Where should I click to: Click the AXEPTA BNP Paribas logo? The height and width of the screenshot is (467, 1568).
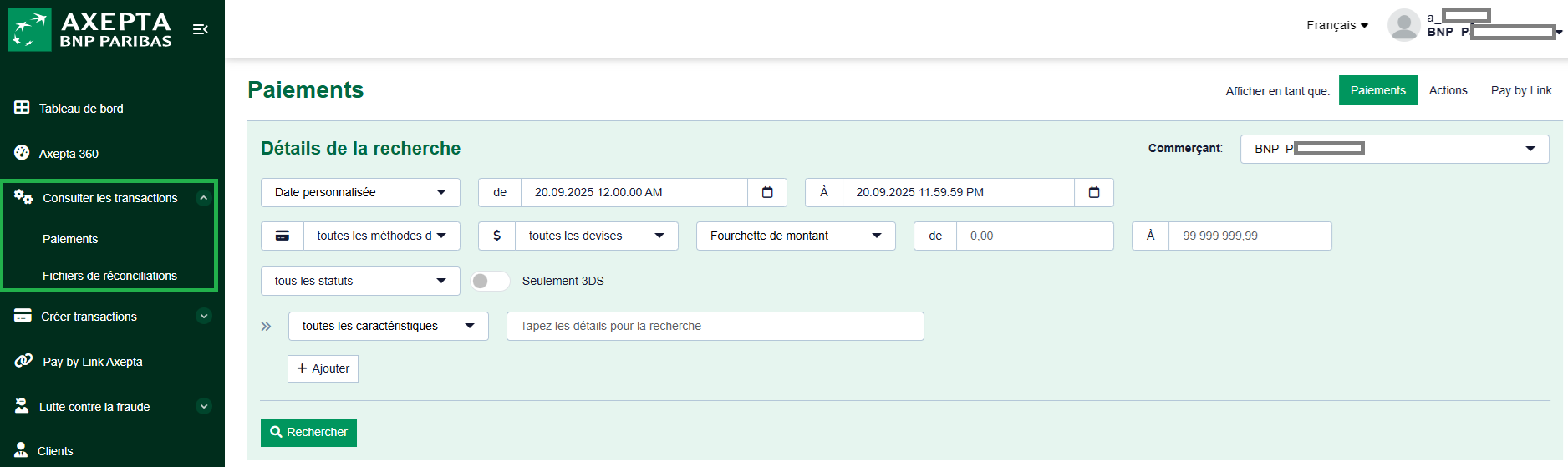point(90,30)
